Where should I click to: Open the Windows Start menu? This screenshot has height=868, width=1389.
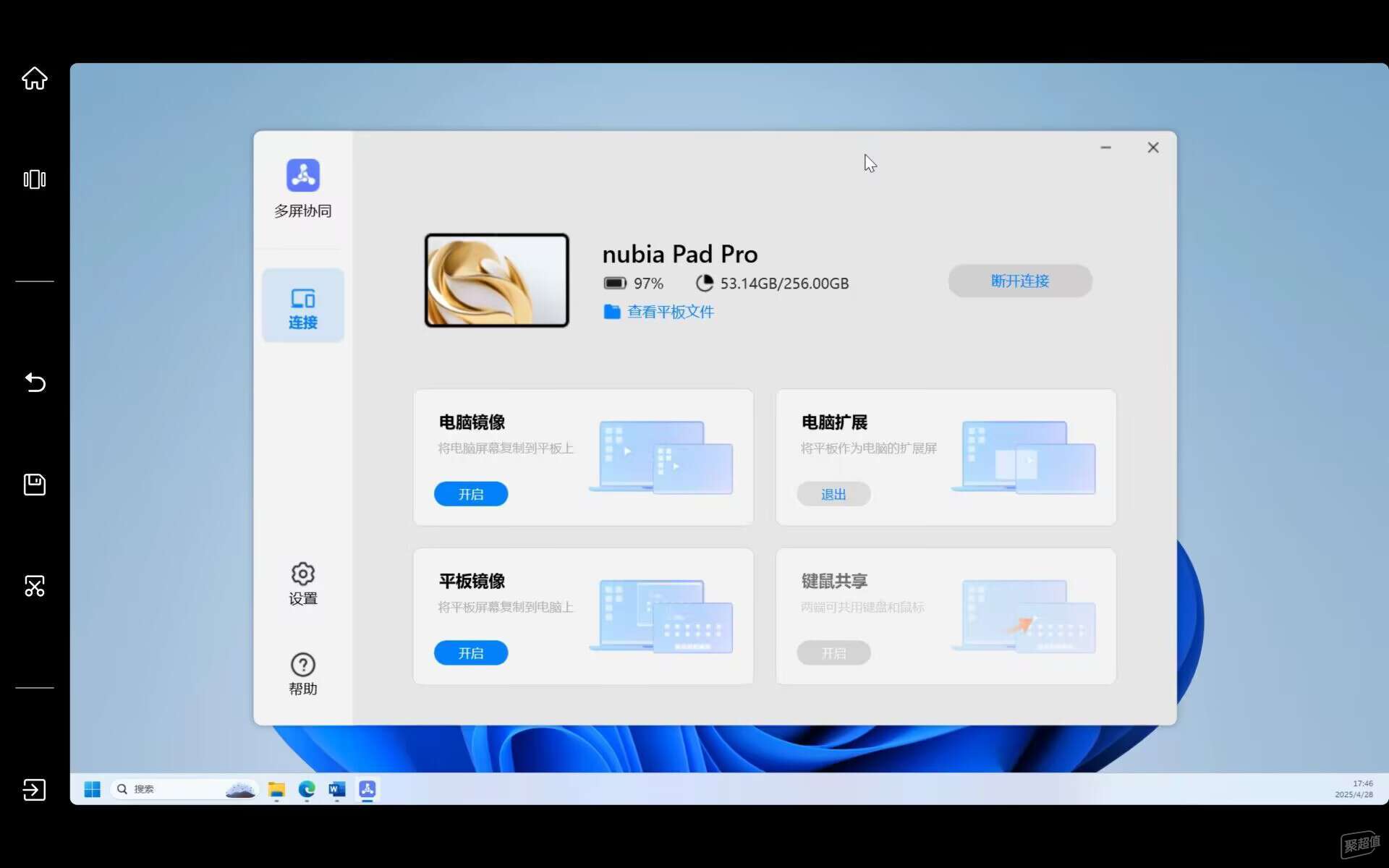[x=92, y=789]
